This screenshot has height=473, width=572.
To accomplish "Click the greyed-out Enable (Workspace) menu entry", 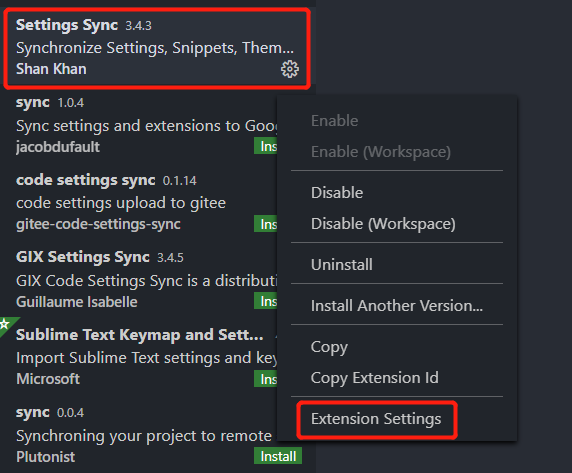I will pos(381,152).
